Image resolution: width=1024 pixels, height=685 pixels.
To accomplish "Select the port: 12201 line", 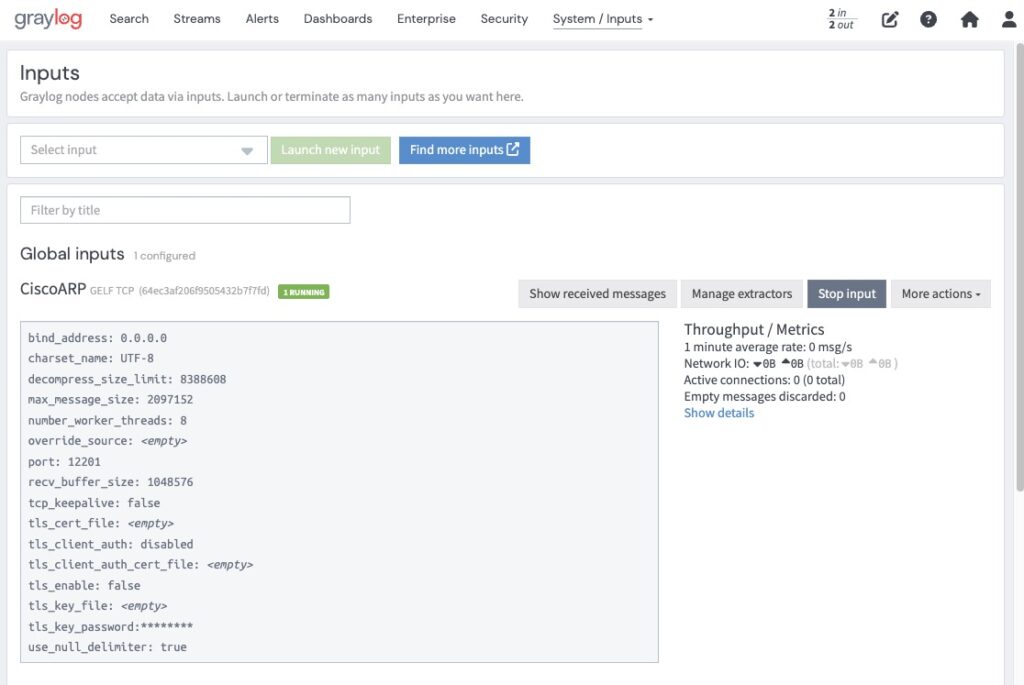I will (x=64, y=462).
